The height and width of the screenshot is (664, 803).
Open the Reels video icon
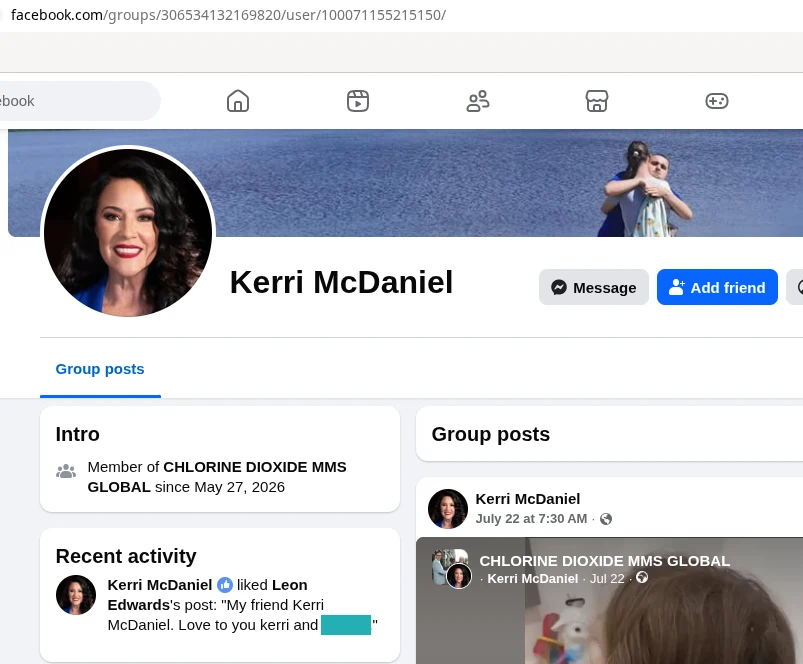pos(357,101)
